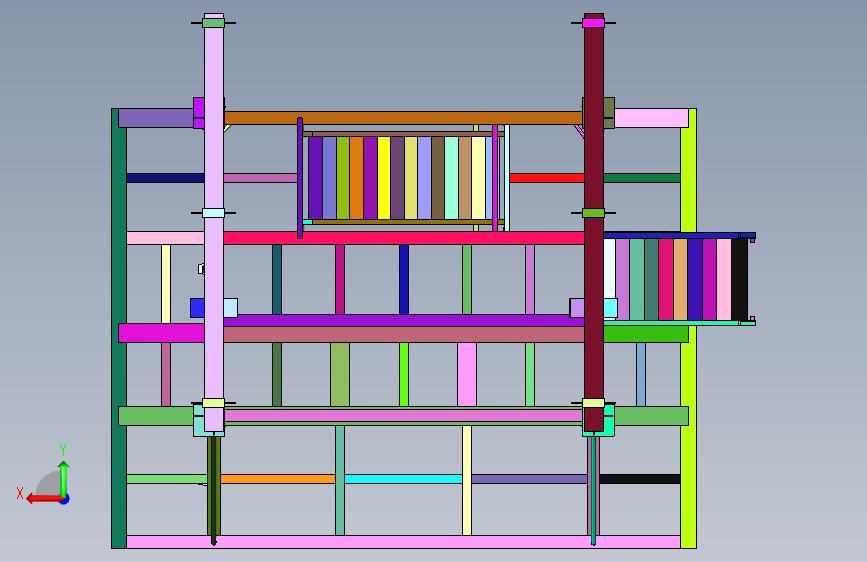Select the dark green left frame post
The image size is (867, 562).
pyautogui.click(x=119, y=328)
